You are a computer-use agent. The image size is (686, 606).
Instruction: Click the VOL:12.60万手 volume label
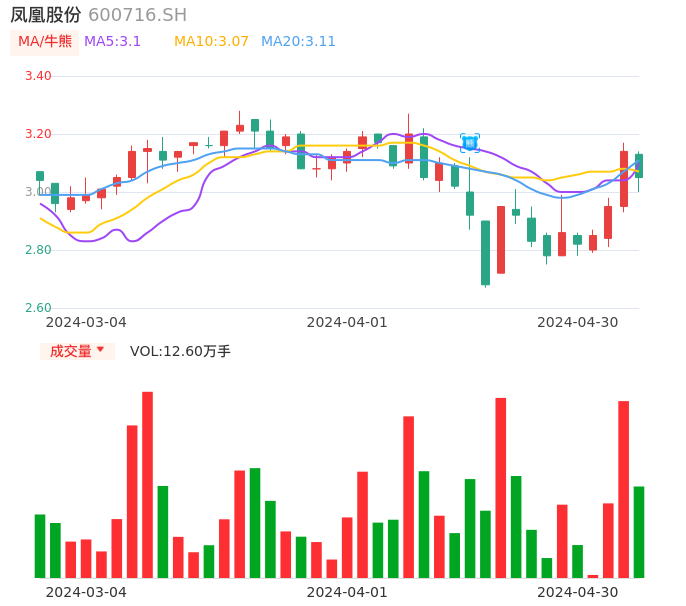pyautogui.click(x=180, y=351)
